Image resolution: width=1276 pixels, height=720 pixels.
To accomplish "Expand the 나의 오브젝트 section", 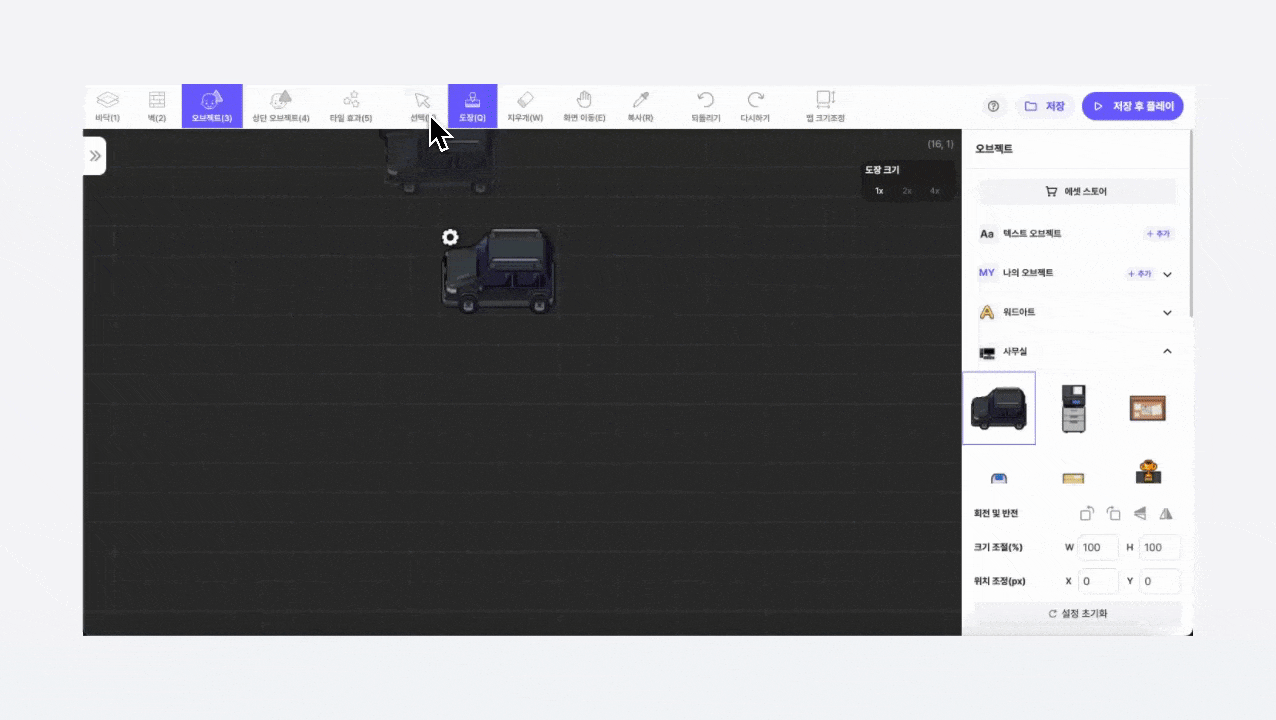I will click(x=1167, y=273).
